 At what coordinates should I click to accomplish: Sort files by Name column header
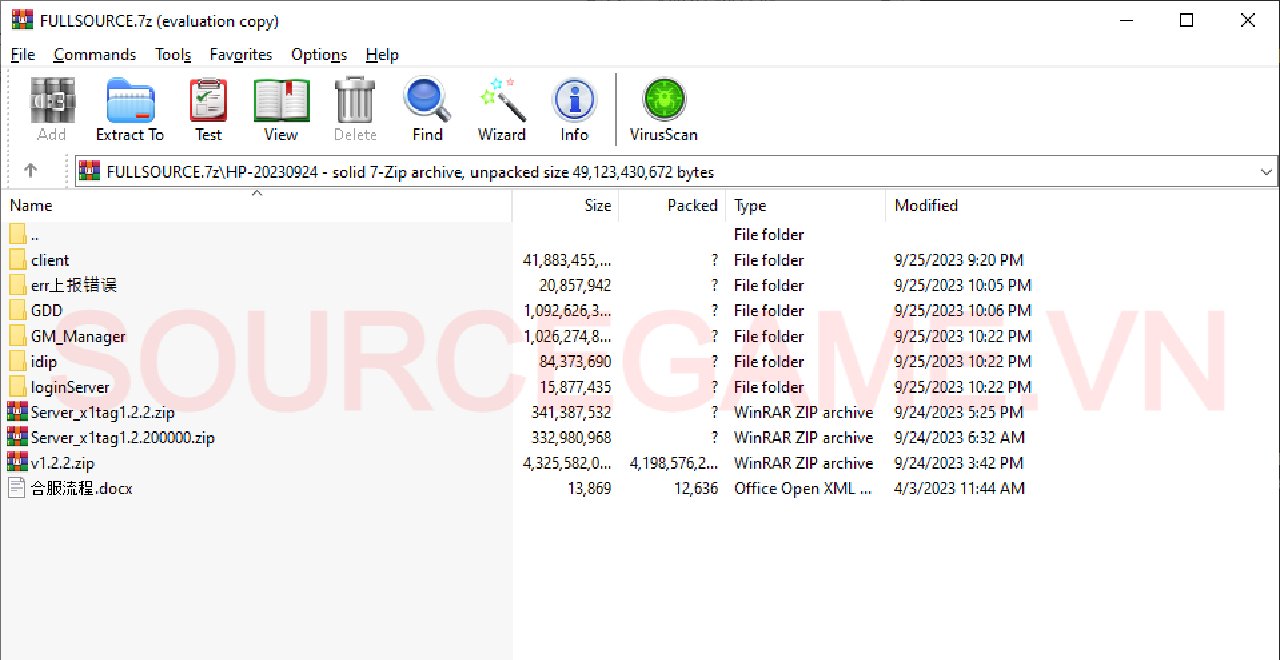tap(31, 206)
